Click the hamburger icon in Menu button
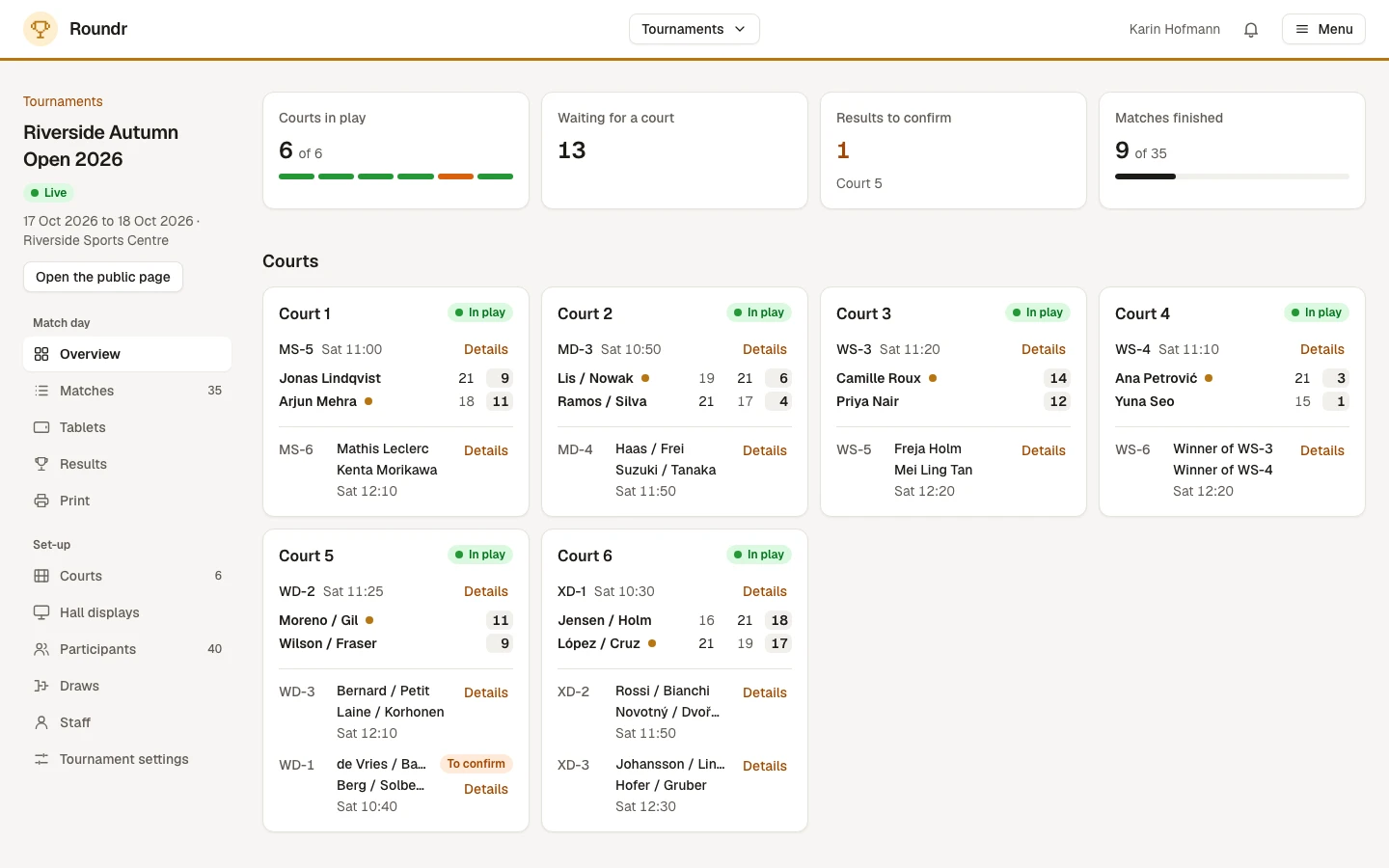The height and width of the screenshot is (868, 1389). pyautogui.click(x=1302, y=29)
